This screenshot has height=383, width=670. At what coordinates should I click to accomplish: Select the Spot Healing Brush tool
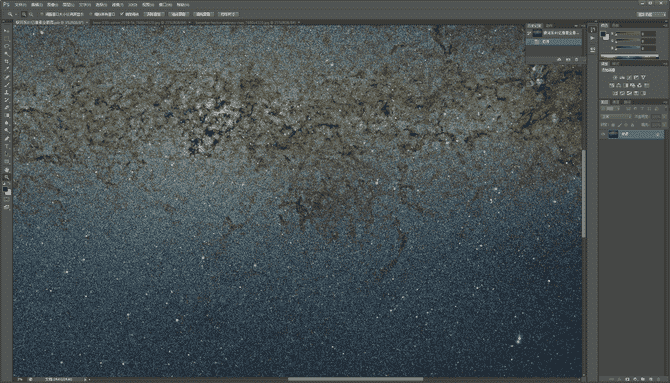pos(6,78)
